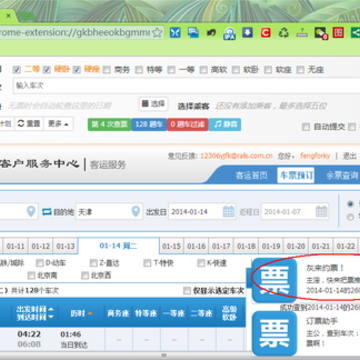Focus the 天津 destination field

[109, 211]
